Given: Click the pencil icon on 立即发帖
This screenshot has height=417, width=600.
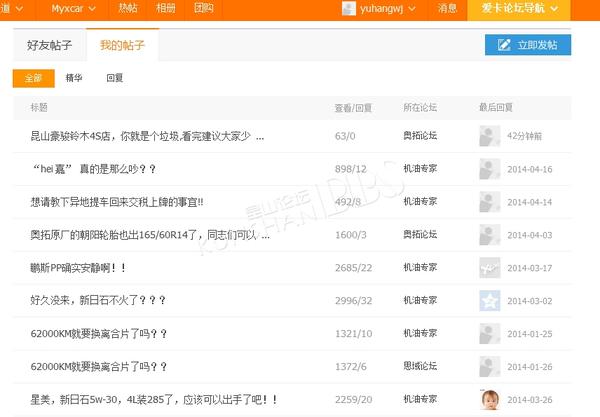Looking at the screenshot, I should pyautogui.click(x=504, y=45).
